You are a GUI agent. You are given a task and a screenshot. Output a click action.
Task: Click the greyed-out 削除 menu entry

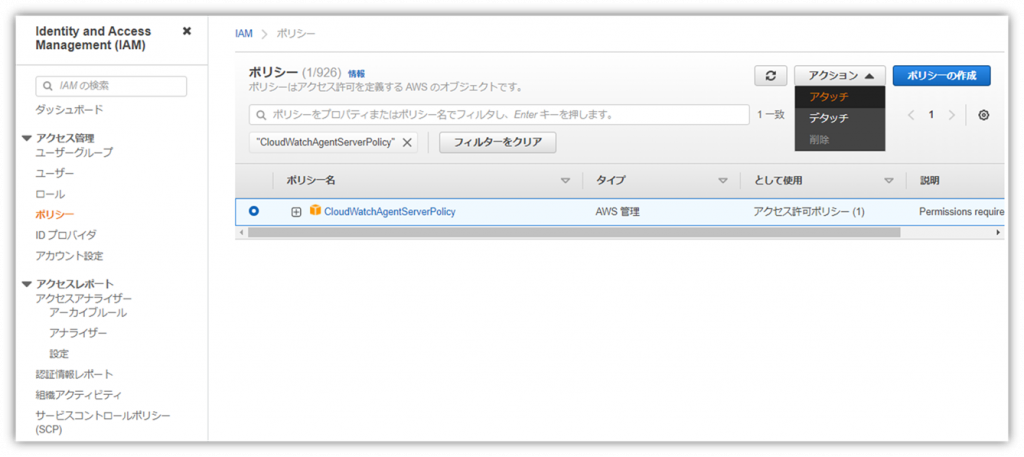(840, 139)
